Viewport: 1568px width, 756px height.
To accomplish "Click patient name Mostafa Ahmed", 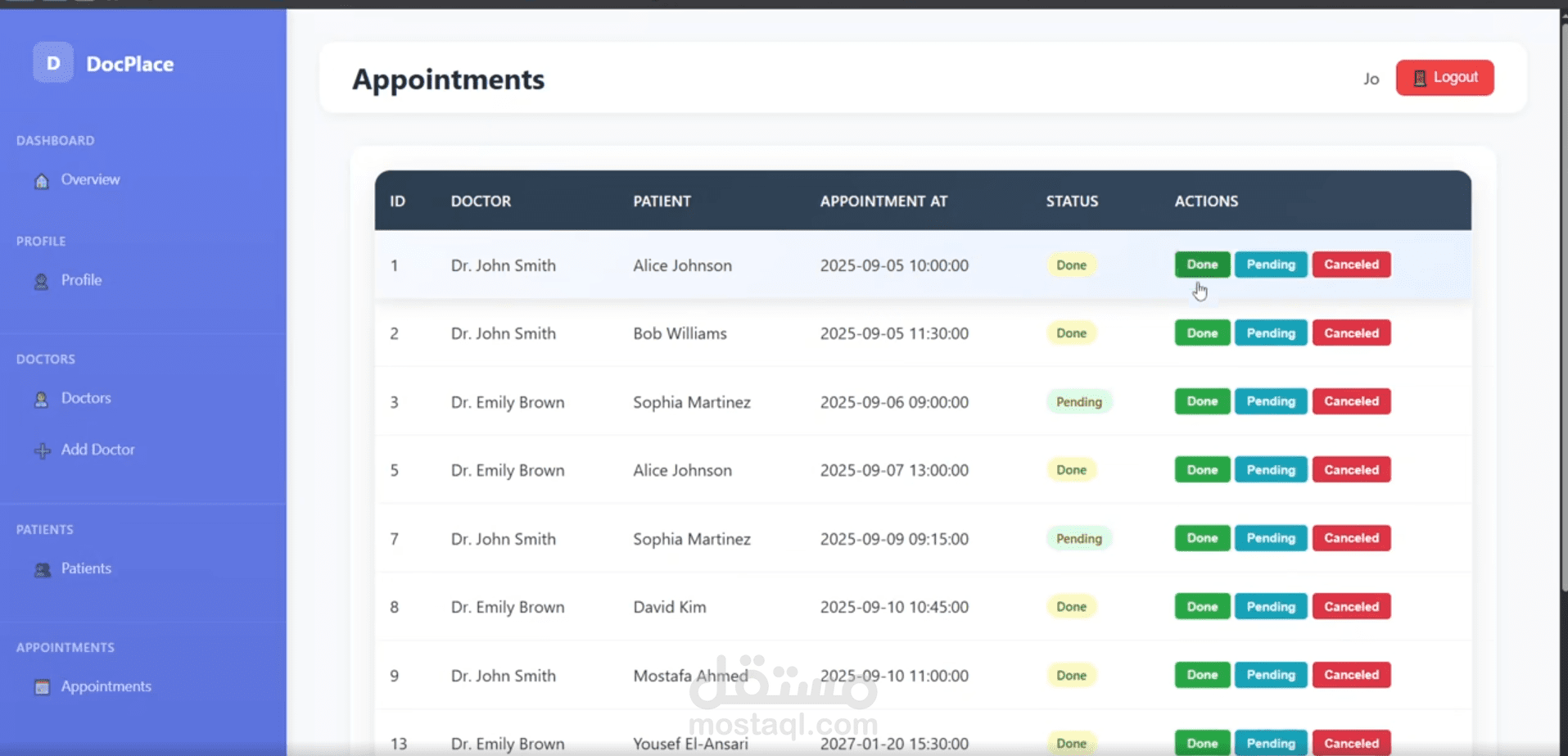I will [690, 676].
